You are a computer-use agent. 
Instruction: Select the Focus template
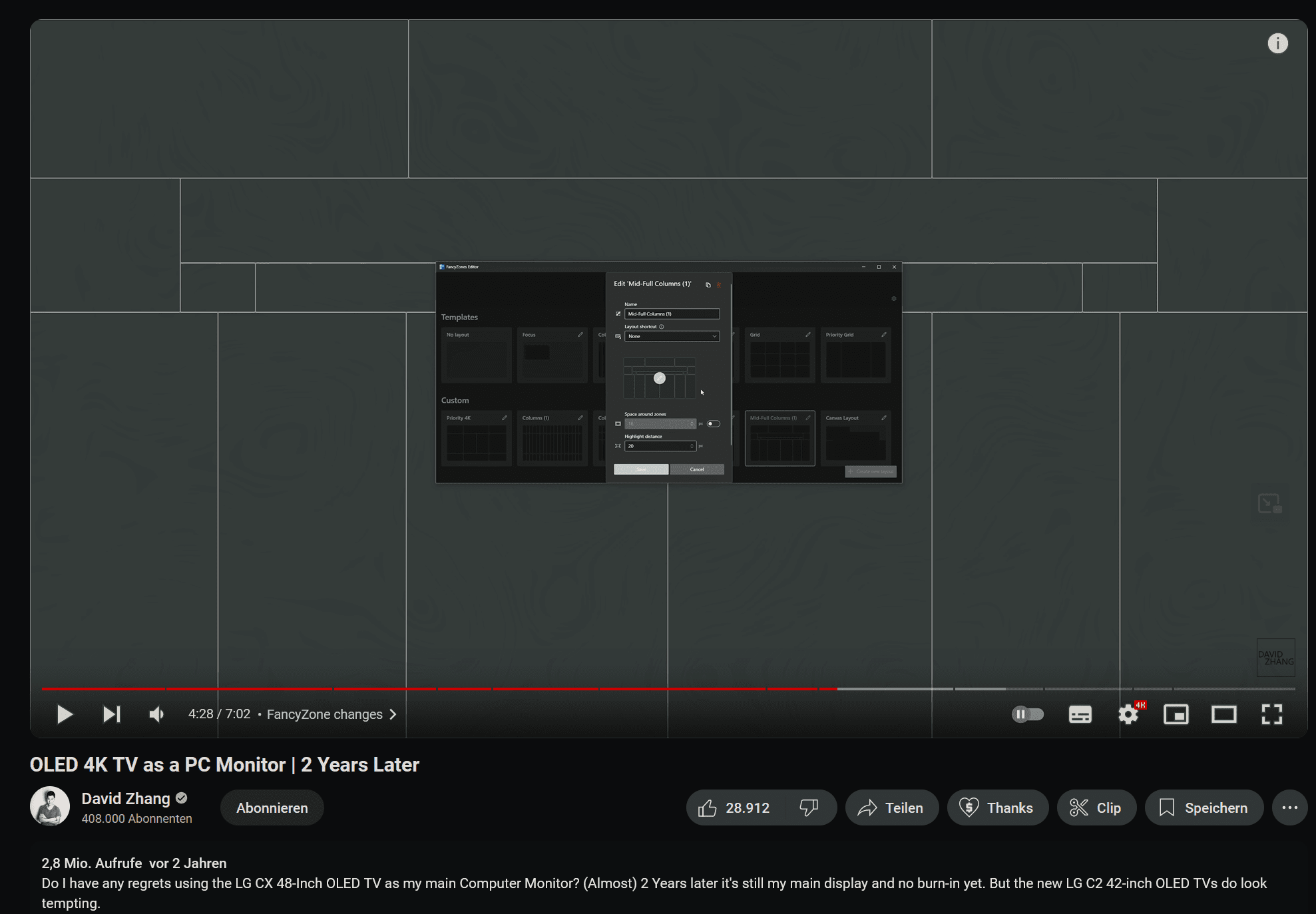point(552,355)
